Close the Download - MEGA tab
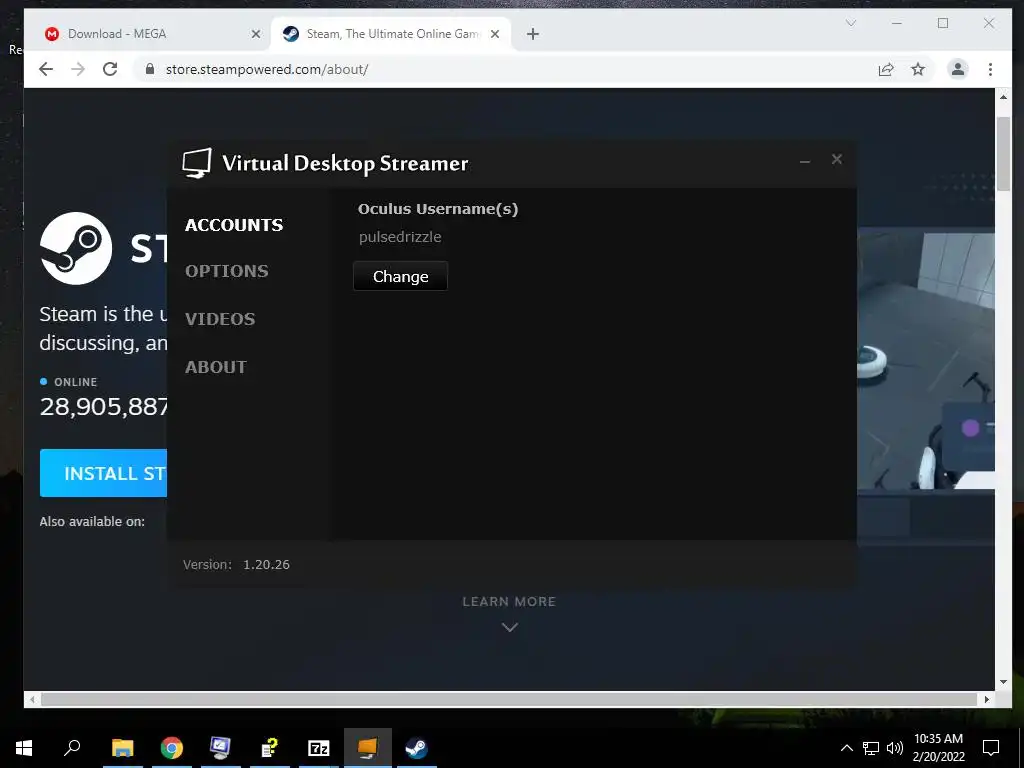1024x768 pixels. pyautogui.click(x=255, y=34)
